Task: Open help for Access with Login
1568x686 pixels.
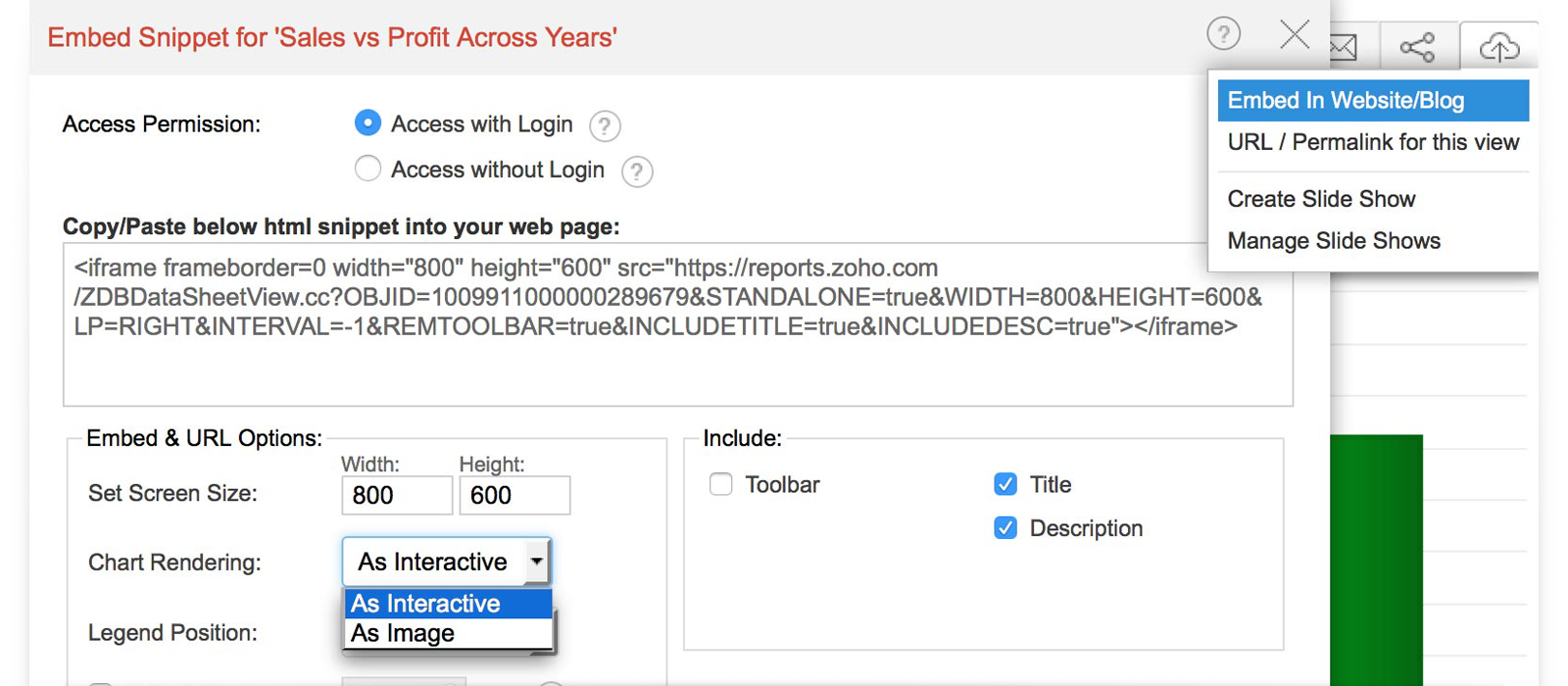Action: pyautogui.click(x=605, y=126)
